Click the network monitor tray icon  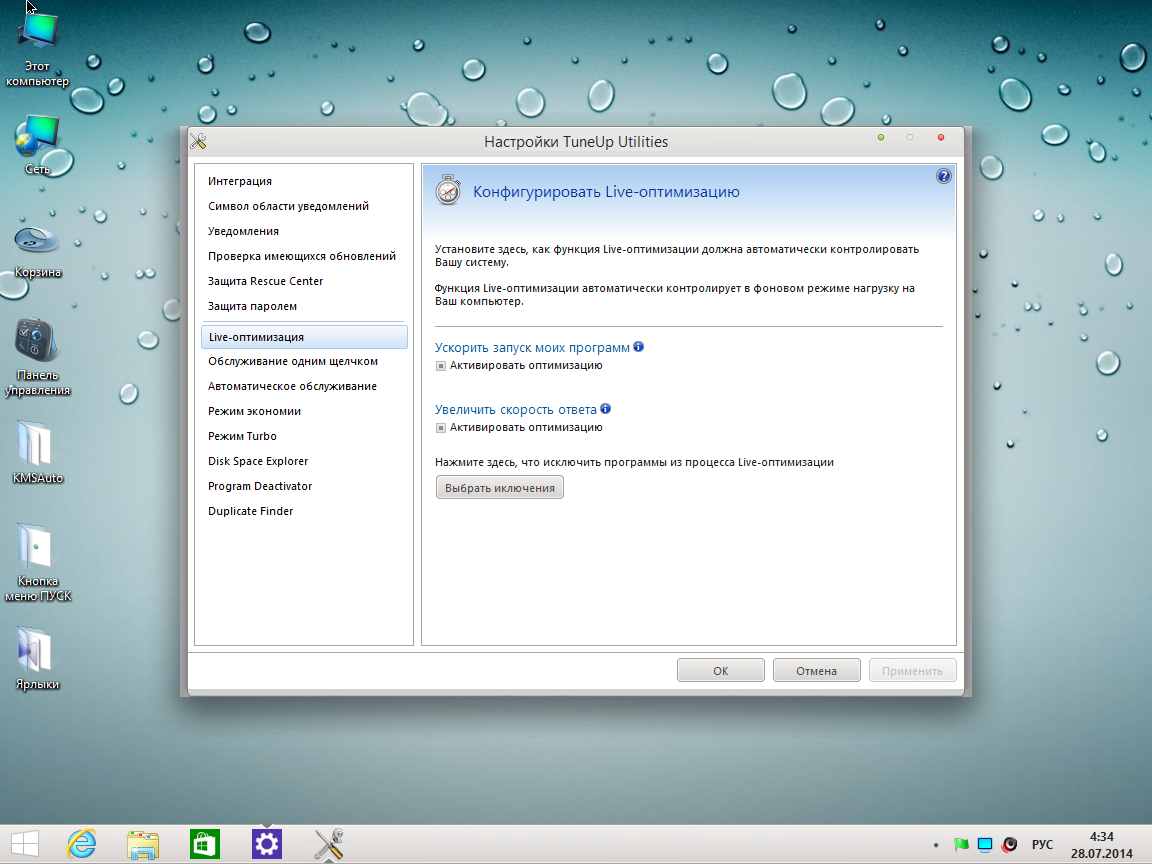pyautogui.click(x=985, y=845)
